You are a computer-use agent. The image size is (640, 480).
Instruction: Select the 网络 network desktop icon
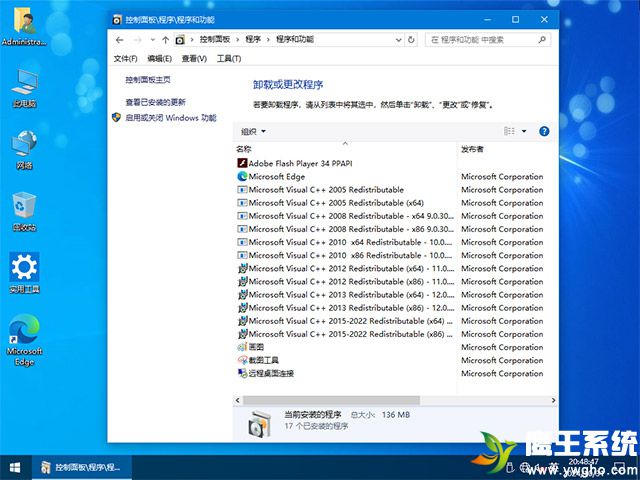[x=24, y=150]
